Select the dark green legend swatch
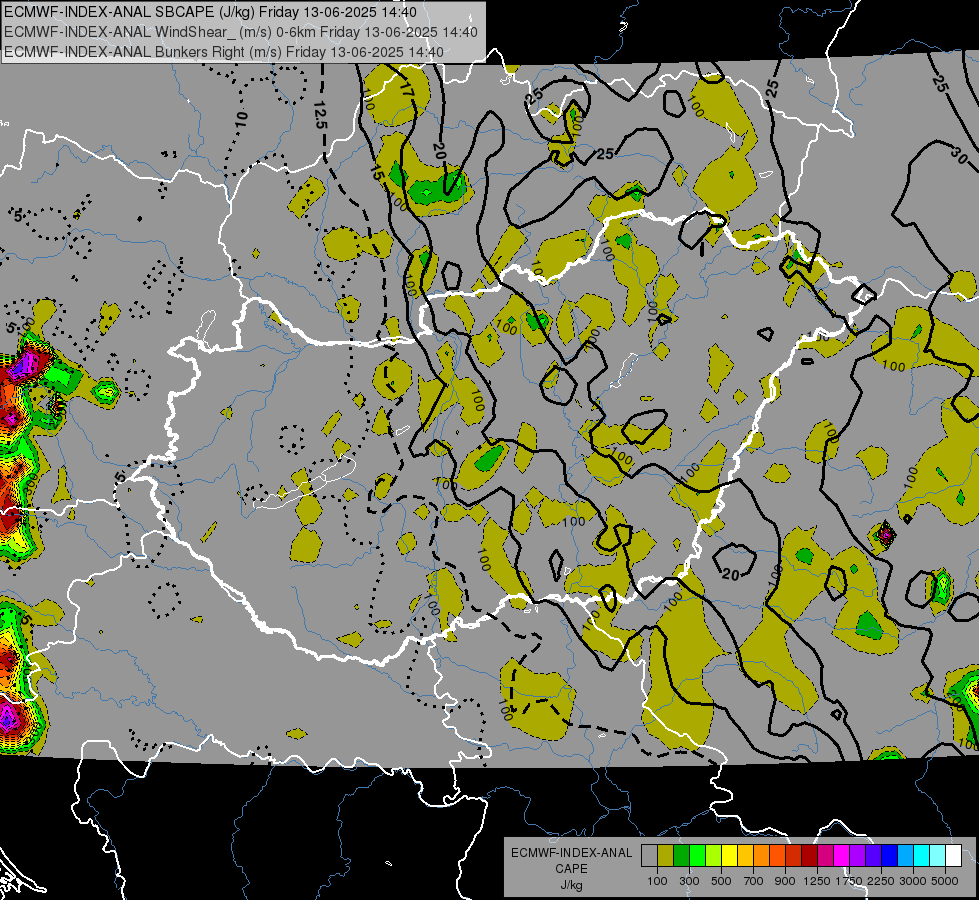979x900 pixels. pos(681,855)
